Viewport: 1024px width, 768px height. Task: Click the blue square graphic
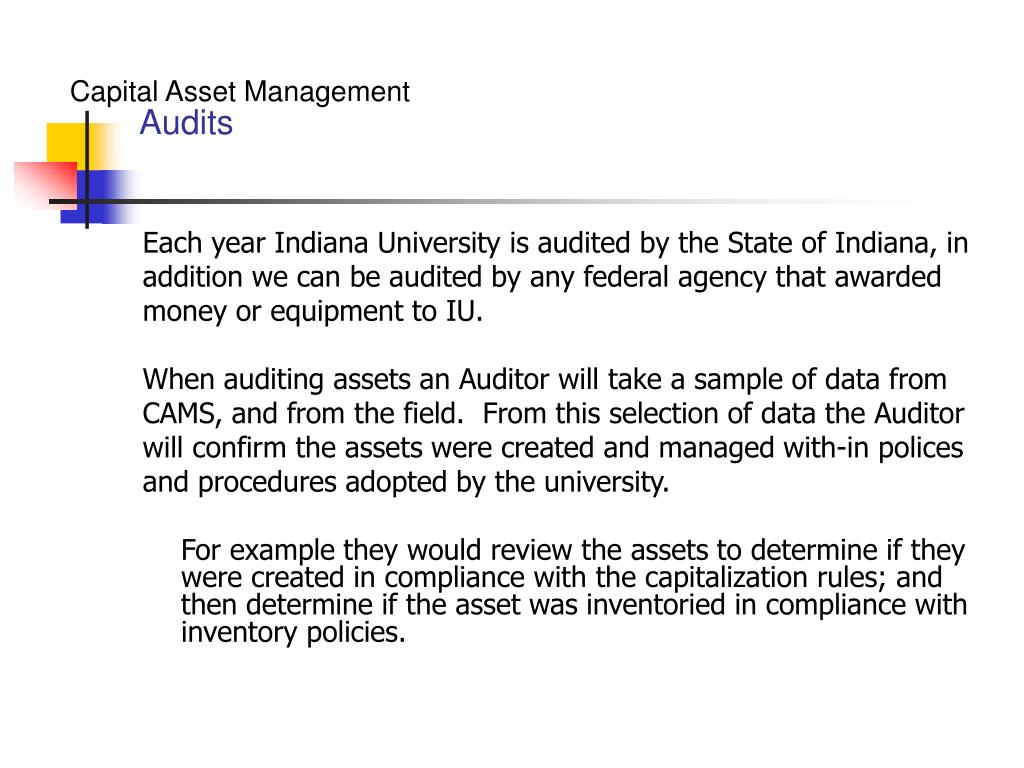coord(98,197)
